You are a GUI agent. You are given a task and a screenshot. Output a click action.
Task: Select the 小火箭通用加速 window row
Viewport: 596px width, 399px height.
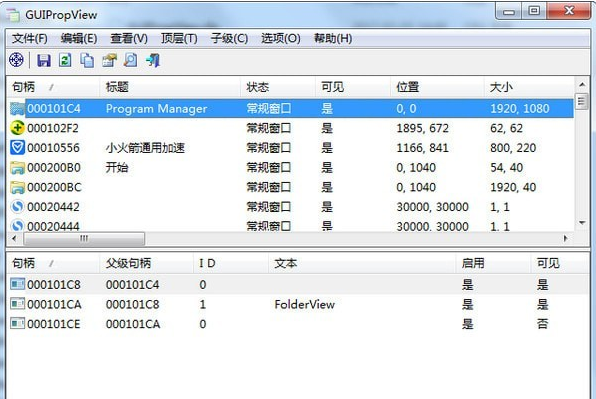(x=291, y=148)
